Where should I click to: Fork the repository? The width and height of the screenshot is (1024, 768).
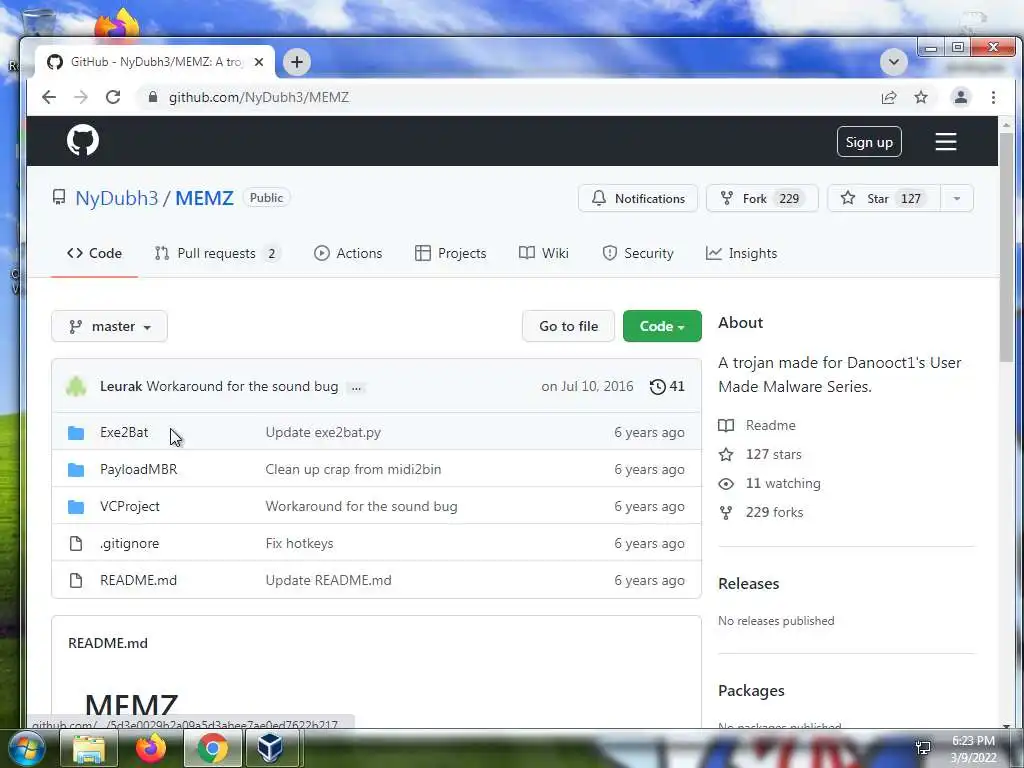pyautogui.click(x=762, y=199)
